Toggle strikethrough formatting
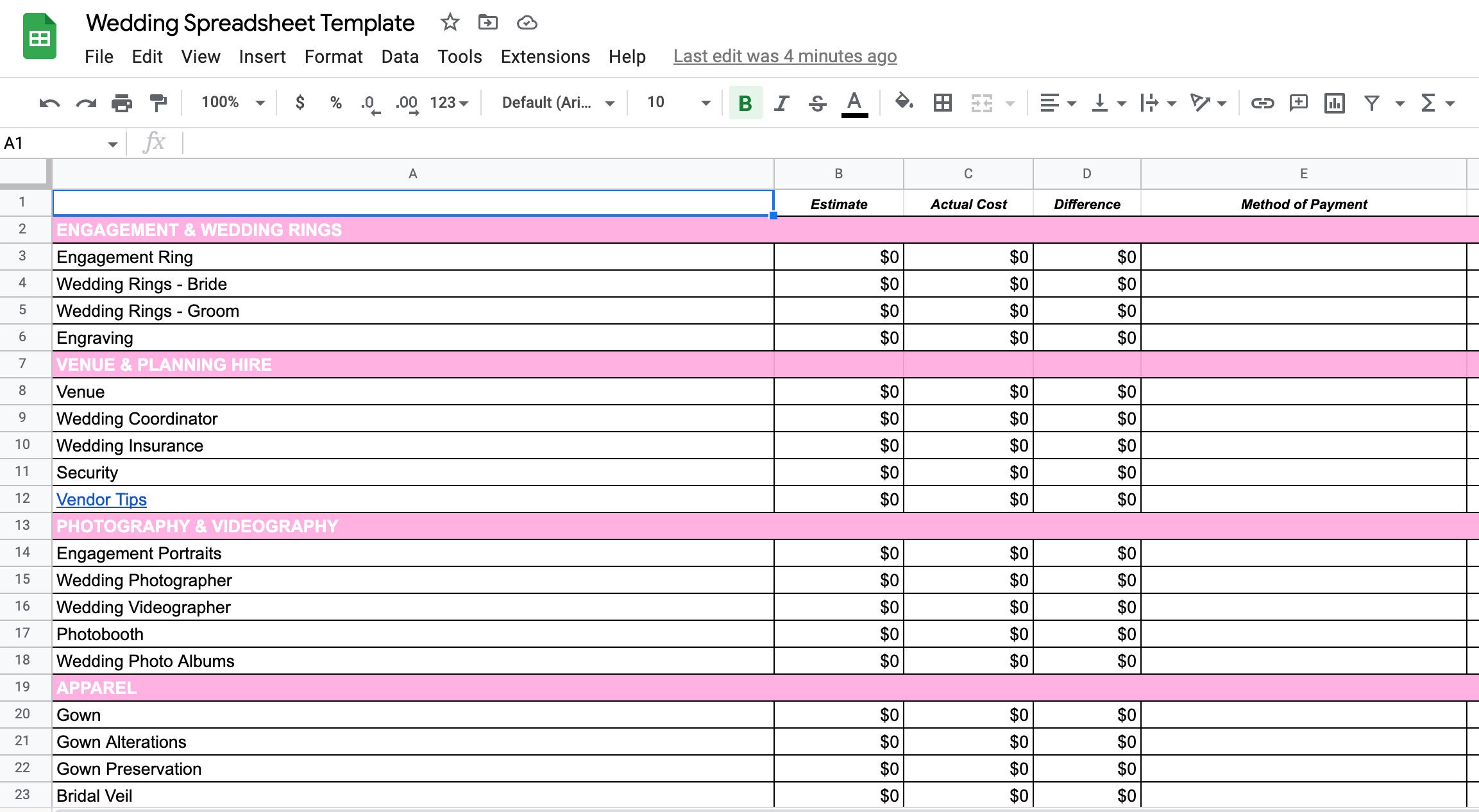Screen dimensions: 1479x812 point(818,102)
